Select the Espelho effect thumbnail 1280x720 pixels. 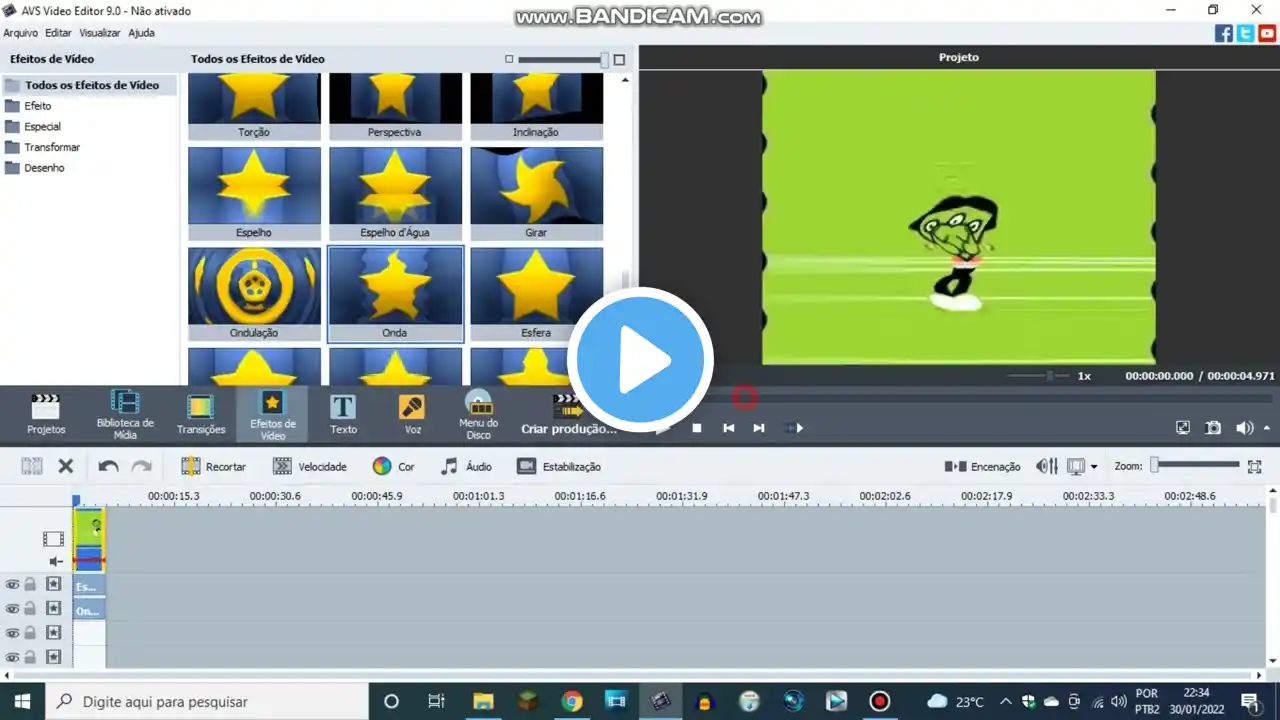(x=254, y=194)
